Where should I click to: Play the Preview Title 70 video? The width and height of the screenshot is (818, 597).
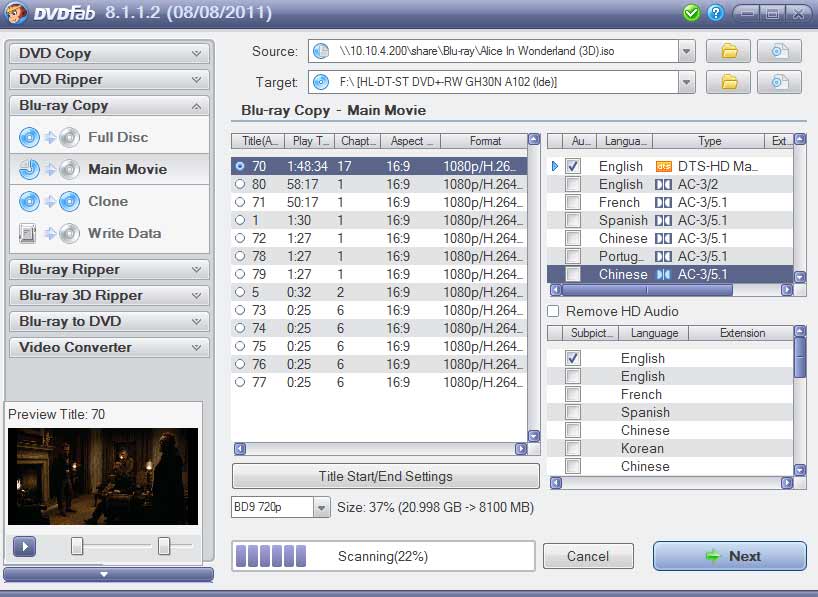pyautogui.click(x=25, y=546)
